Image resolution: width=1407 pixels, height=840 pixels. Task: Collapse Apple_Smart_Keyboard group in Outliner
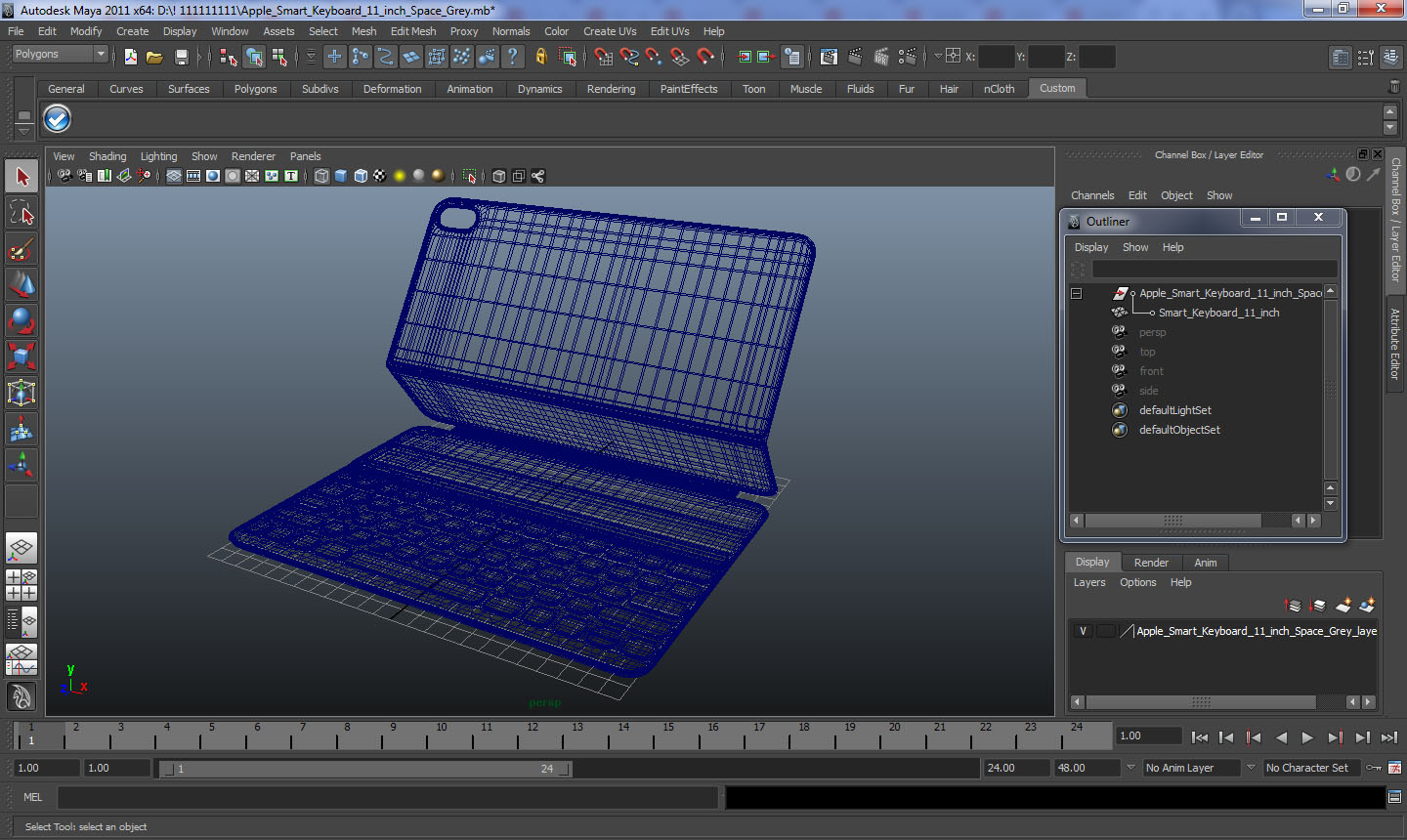coord(1076,293)
